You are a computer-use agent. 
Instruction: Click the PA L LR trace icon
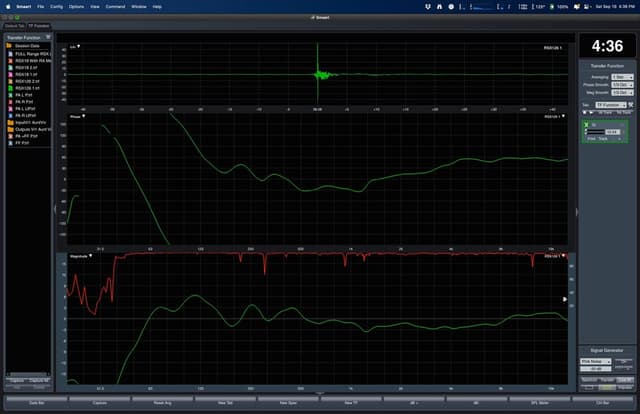[11, 109]
